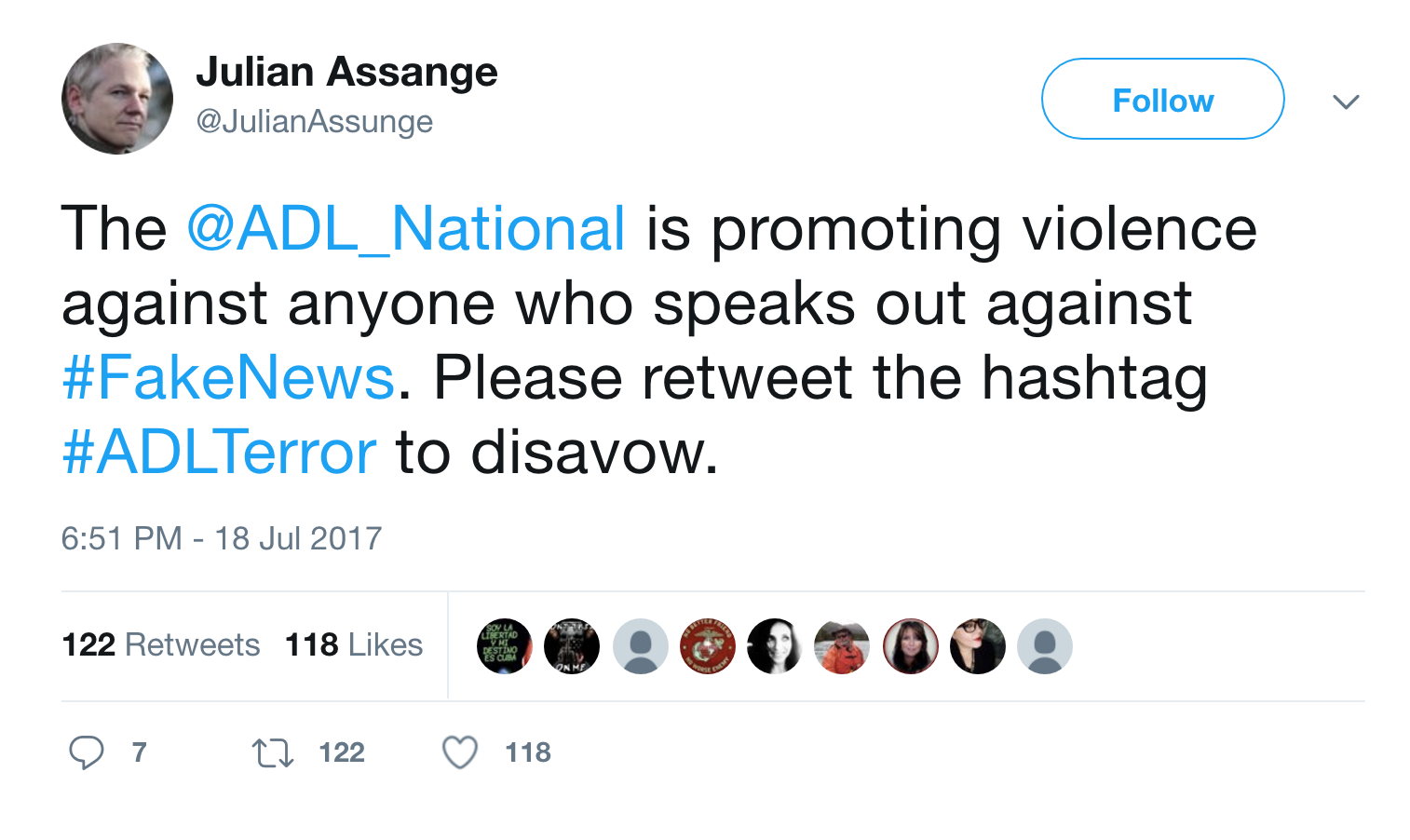Like the tweet with the heart icon

(460, 752)
